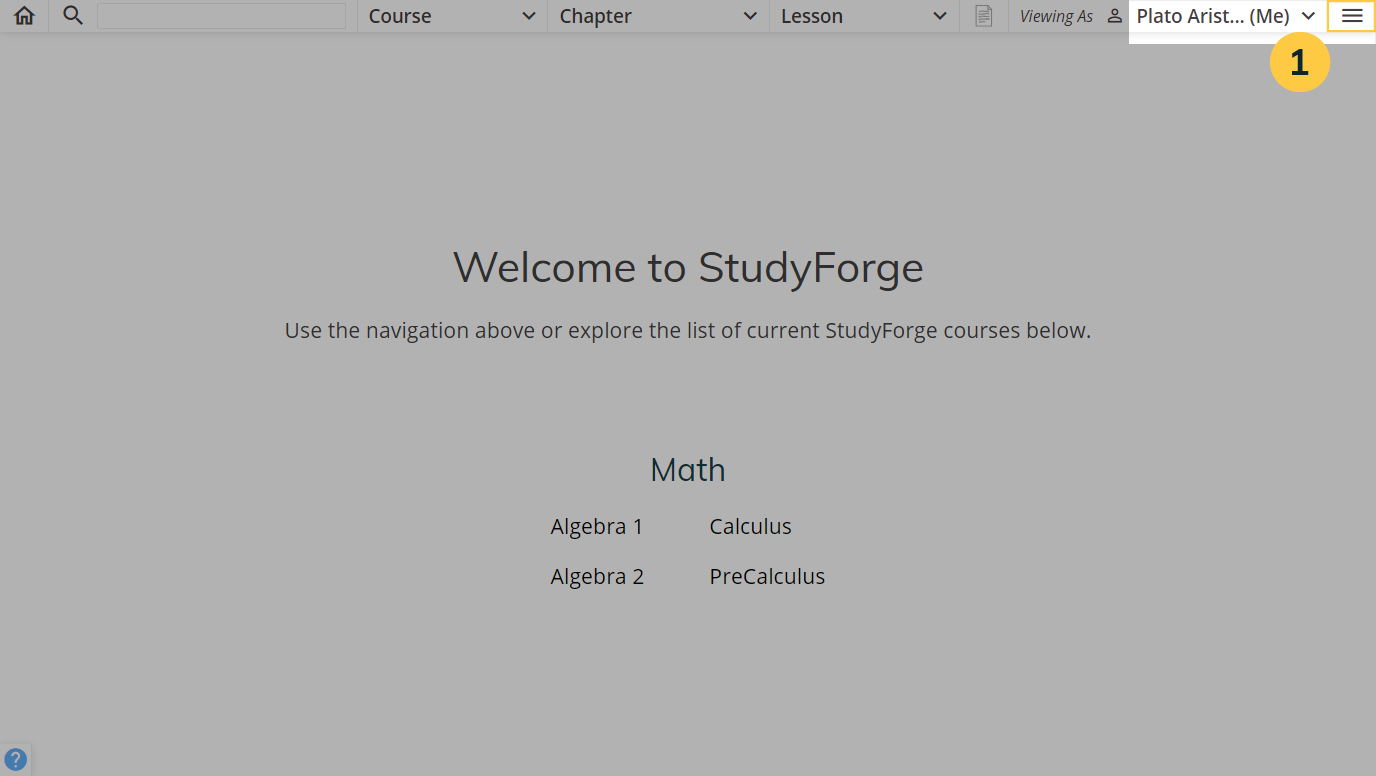
Task: Open the Chapter dropdown
Action: click(x=658, y=16)
